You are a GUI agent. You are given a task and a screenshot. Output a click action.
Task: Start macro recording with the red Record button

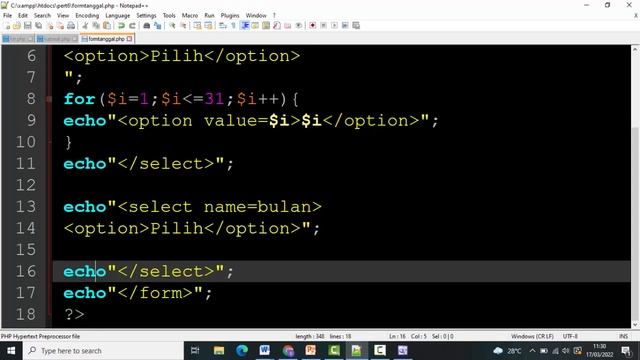[313, 25]
